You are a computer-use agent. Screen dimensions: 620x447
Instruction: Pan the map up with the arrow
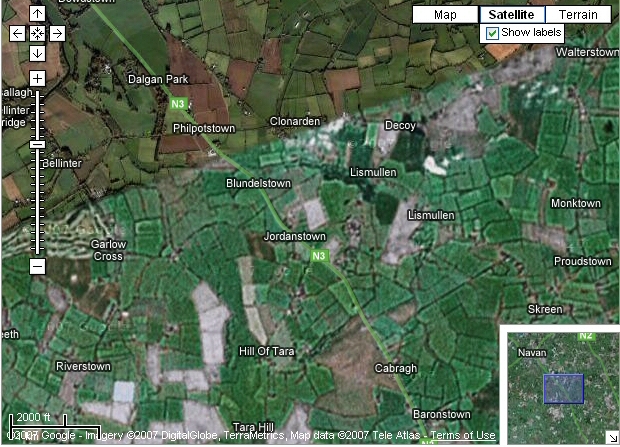click(x=37, y=14)
